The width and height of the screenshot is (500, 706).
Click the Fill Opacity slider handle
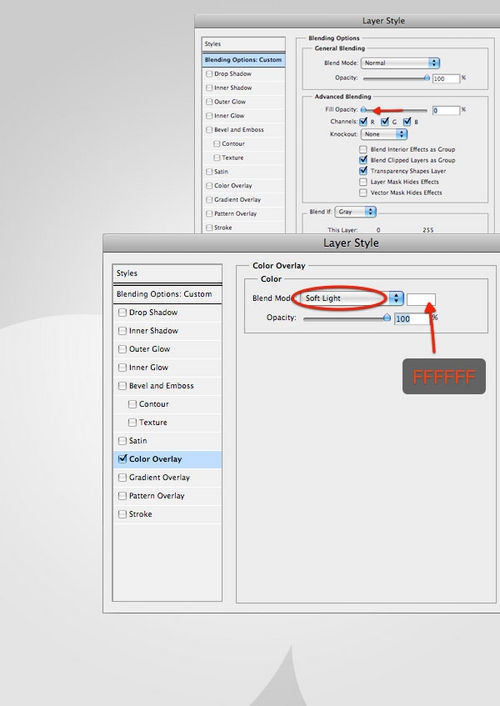pyautogui.click(x=364, y=110)
